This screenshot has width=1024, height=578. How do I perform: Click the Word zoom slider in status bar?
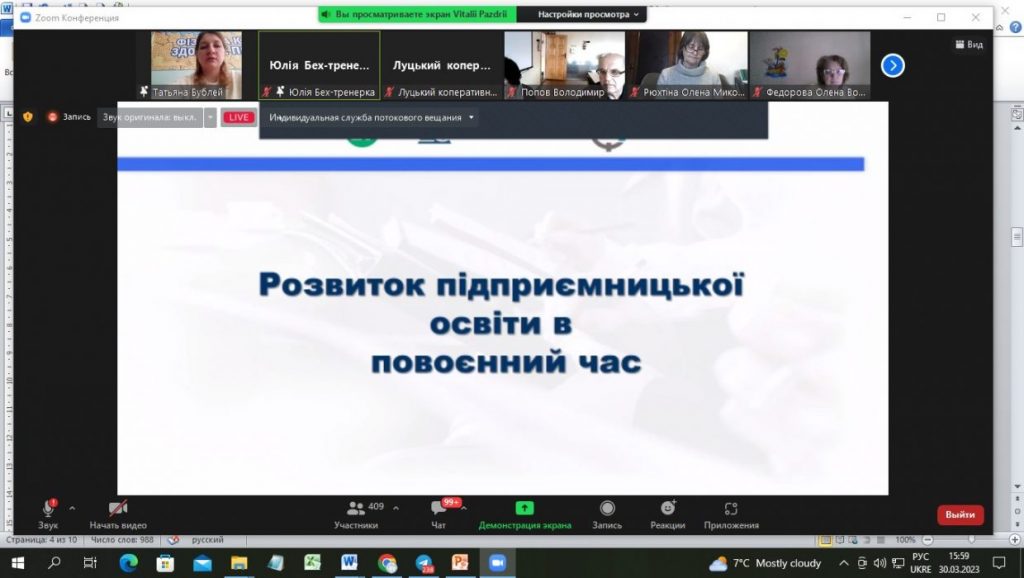click(x=970, y=540)
